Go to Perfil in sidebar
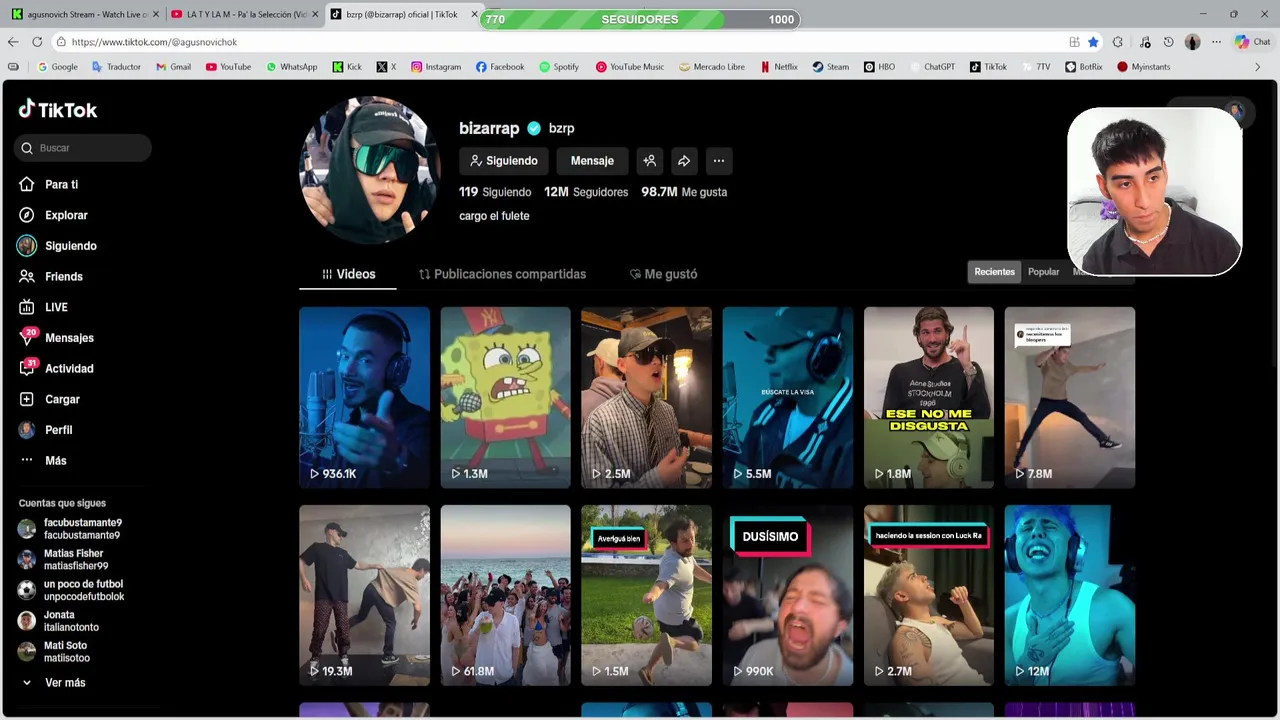 pos(45,430)
